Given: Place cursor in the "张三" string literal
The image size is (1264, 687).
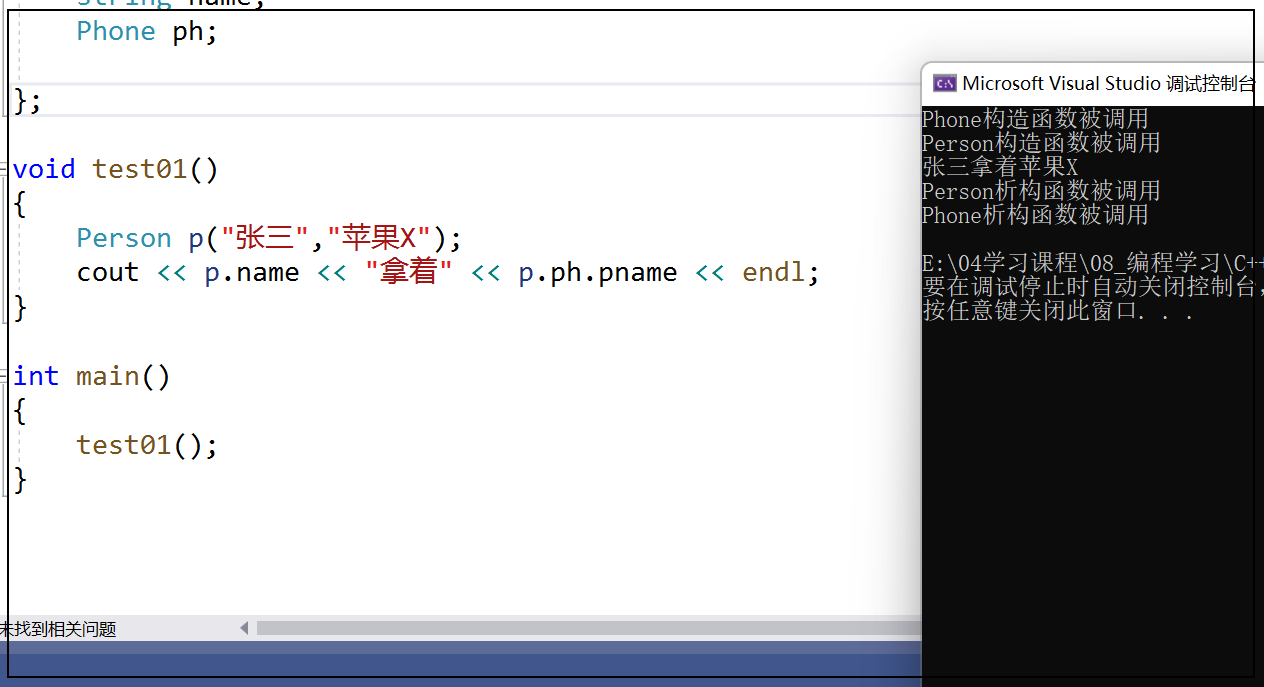Looking at the screenshot, I should 264,238.
